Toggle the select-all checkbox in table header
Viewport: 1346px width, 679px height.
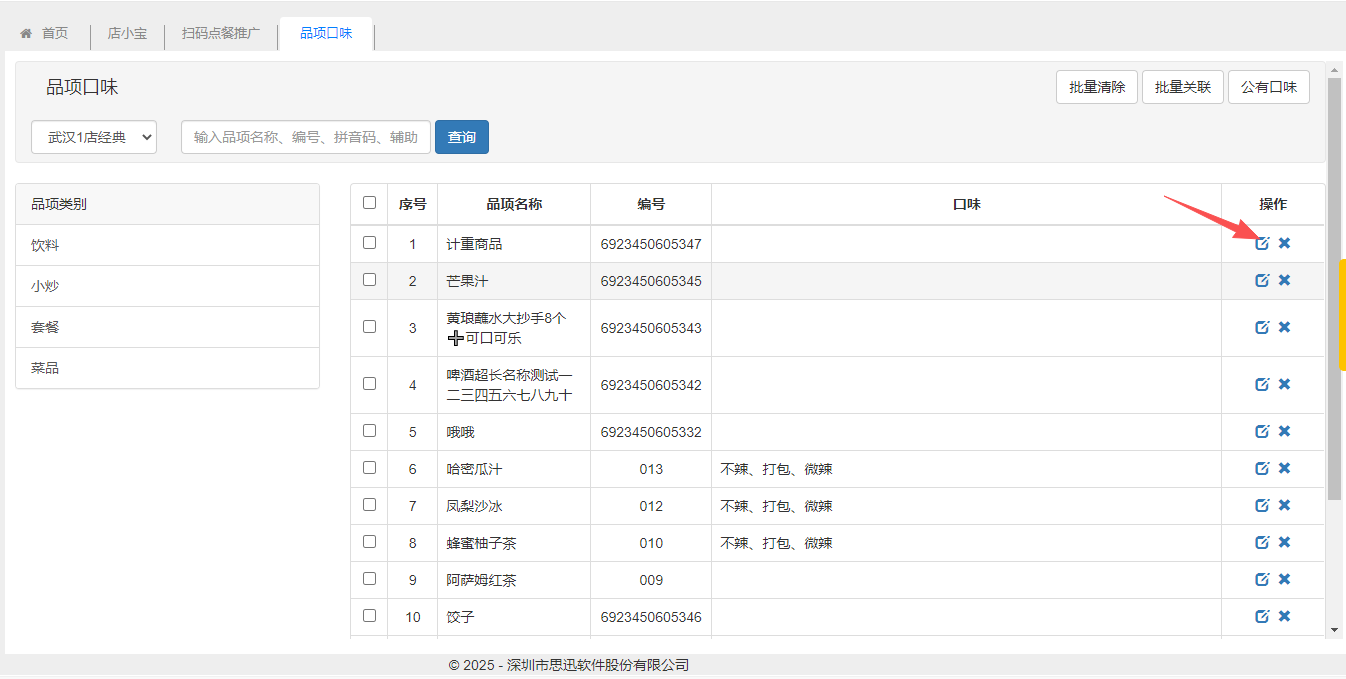tap(369, 203)
